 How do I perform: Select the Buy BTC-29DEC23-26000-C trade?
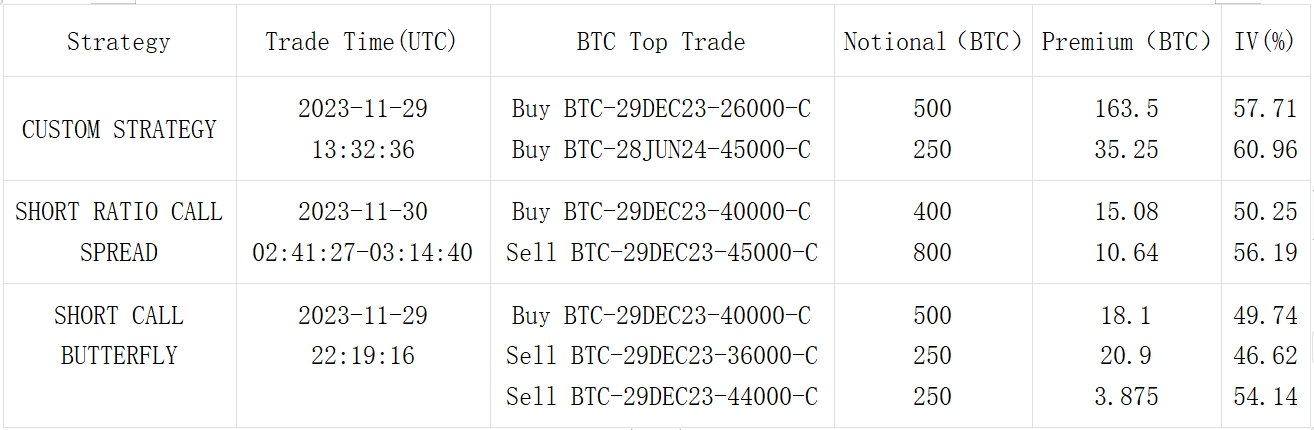click(661, 109)
